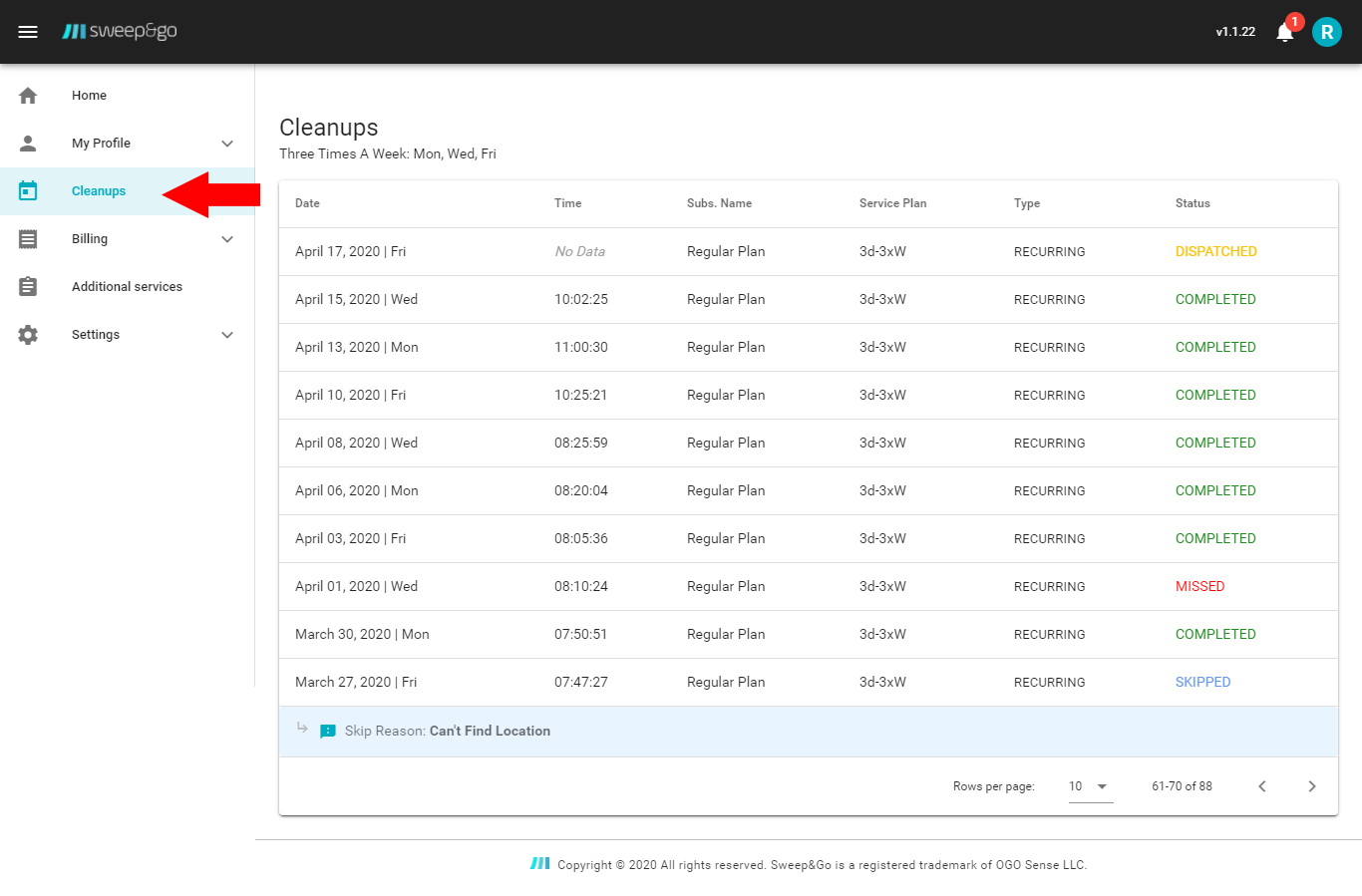1362x896 pixels.
Task: Open Additional services in the sidebar
Action: (x=127, y=287)
